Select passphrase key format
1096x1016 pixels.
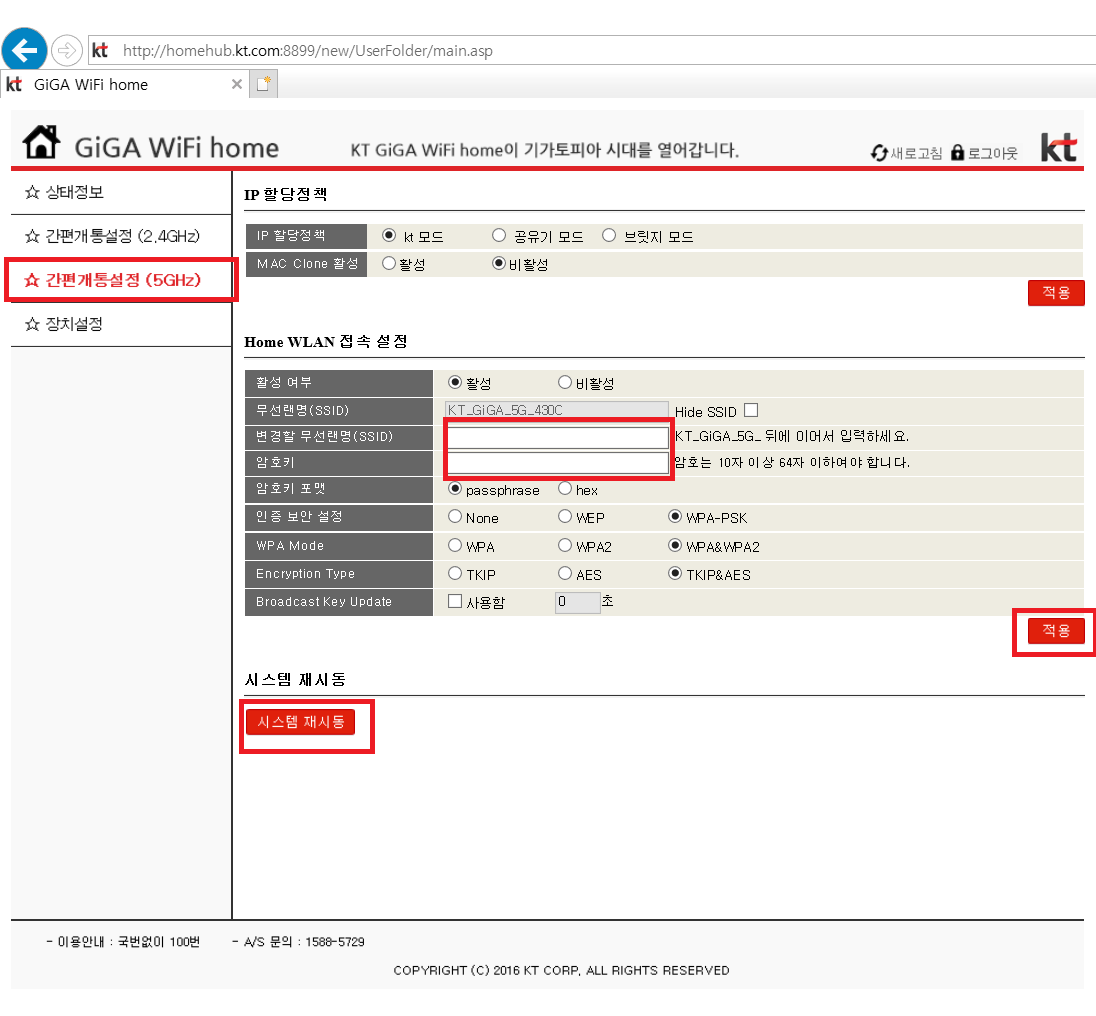455,488
